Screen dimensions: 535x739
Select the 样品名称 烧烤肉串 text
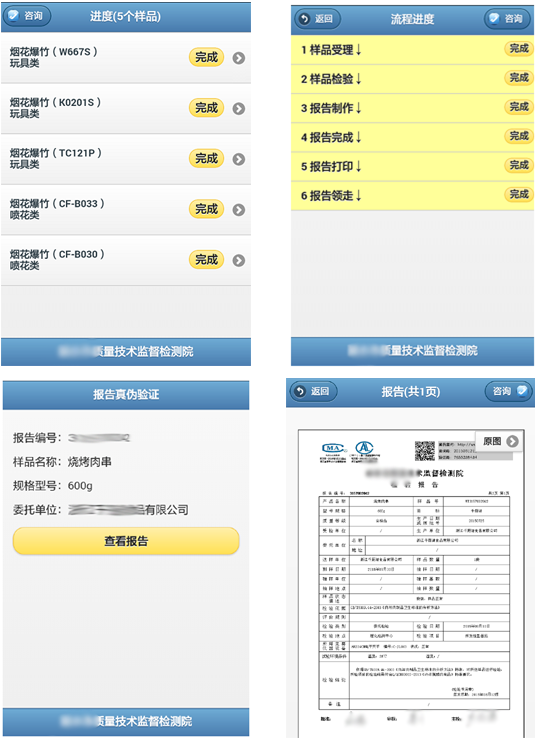click(62, 462)
